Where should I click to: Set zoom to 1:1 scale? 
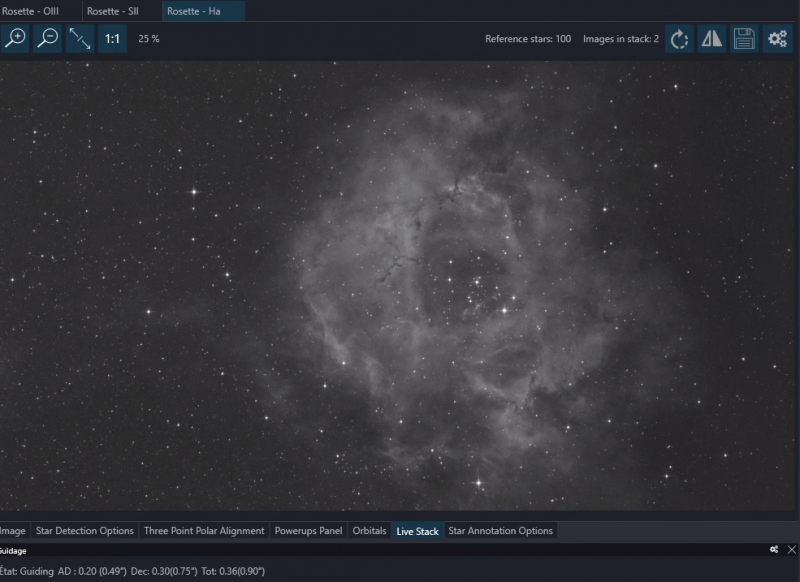112,38
